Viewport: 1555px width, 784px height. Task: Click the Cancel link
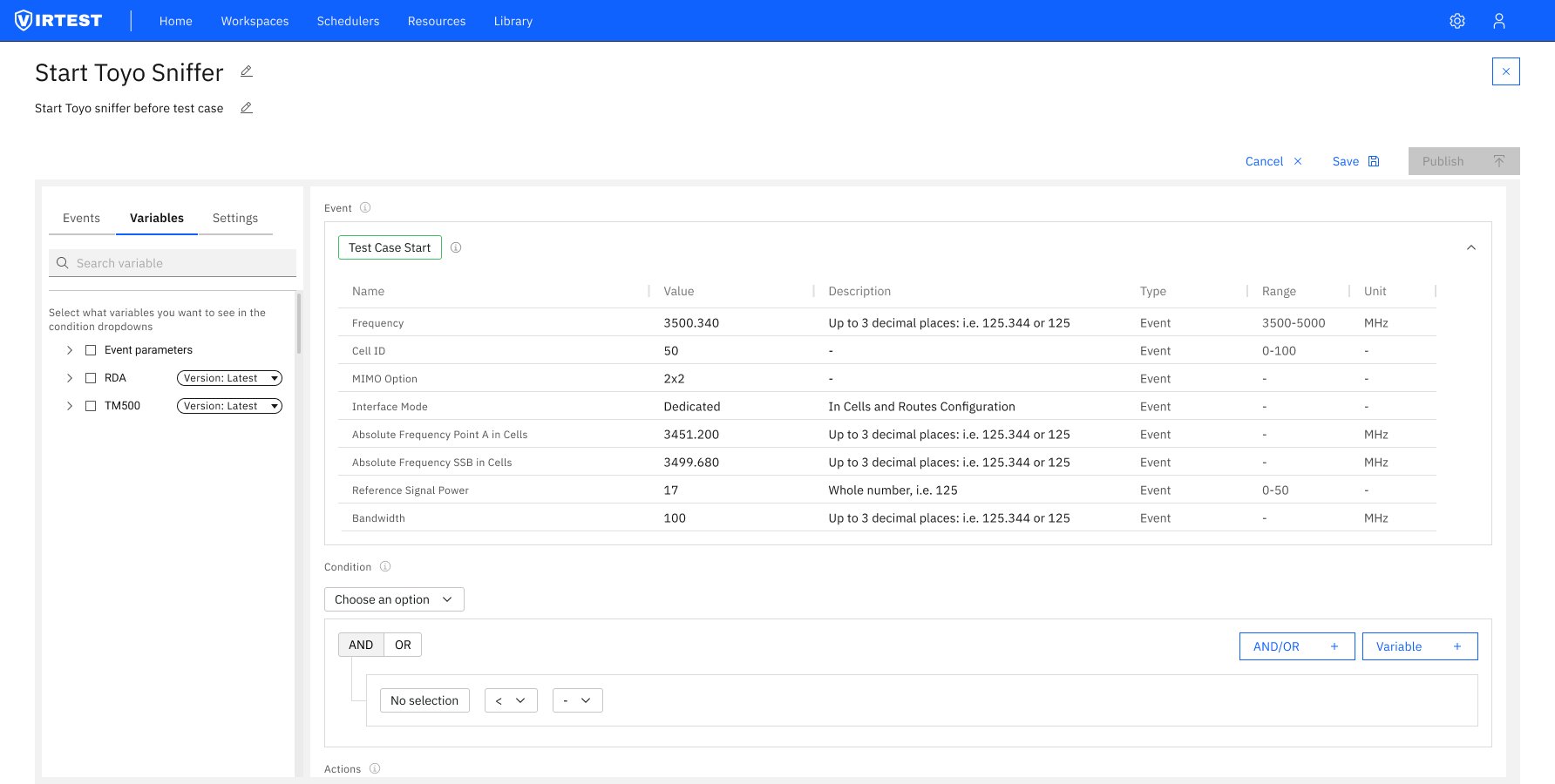(1264, 161)
